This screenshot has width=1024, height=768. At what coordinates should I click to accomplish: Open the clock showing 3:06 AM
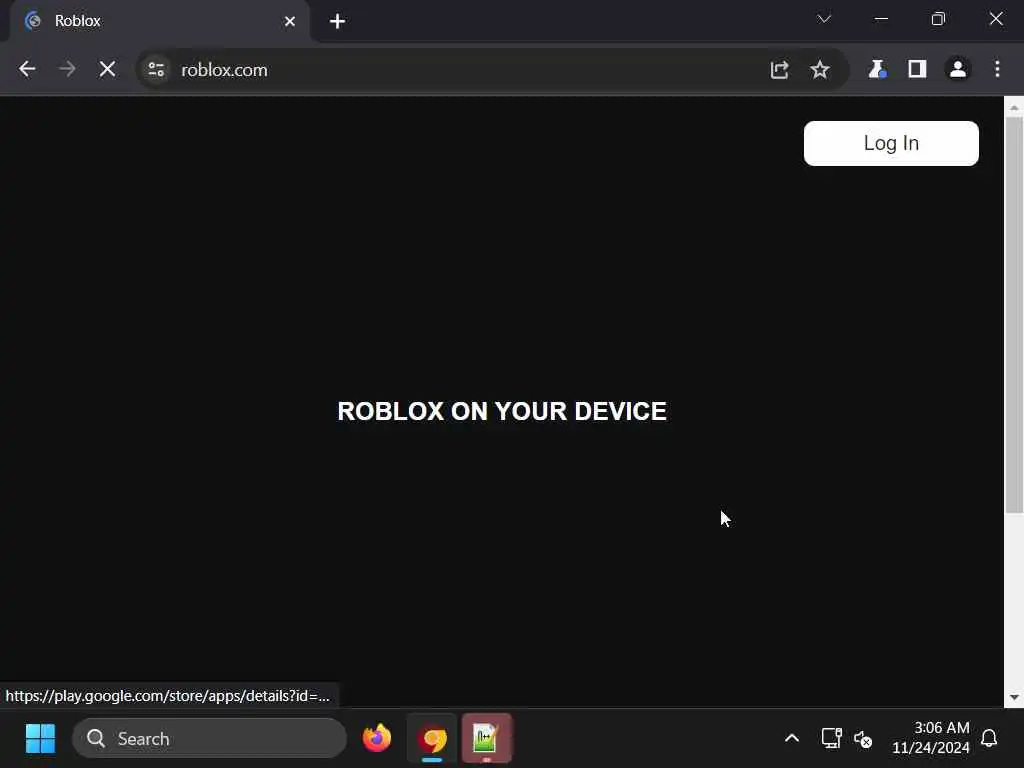pos(931,738)
